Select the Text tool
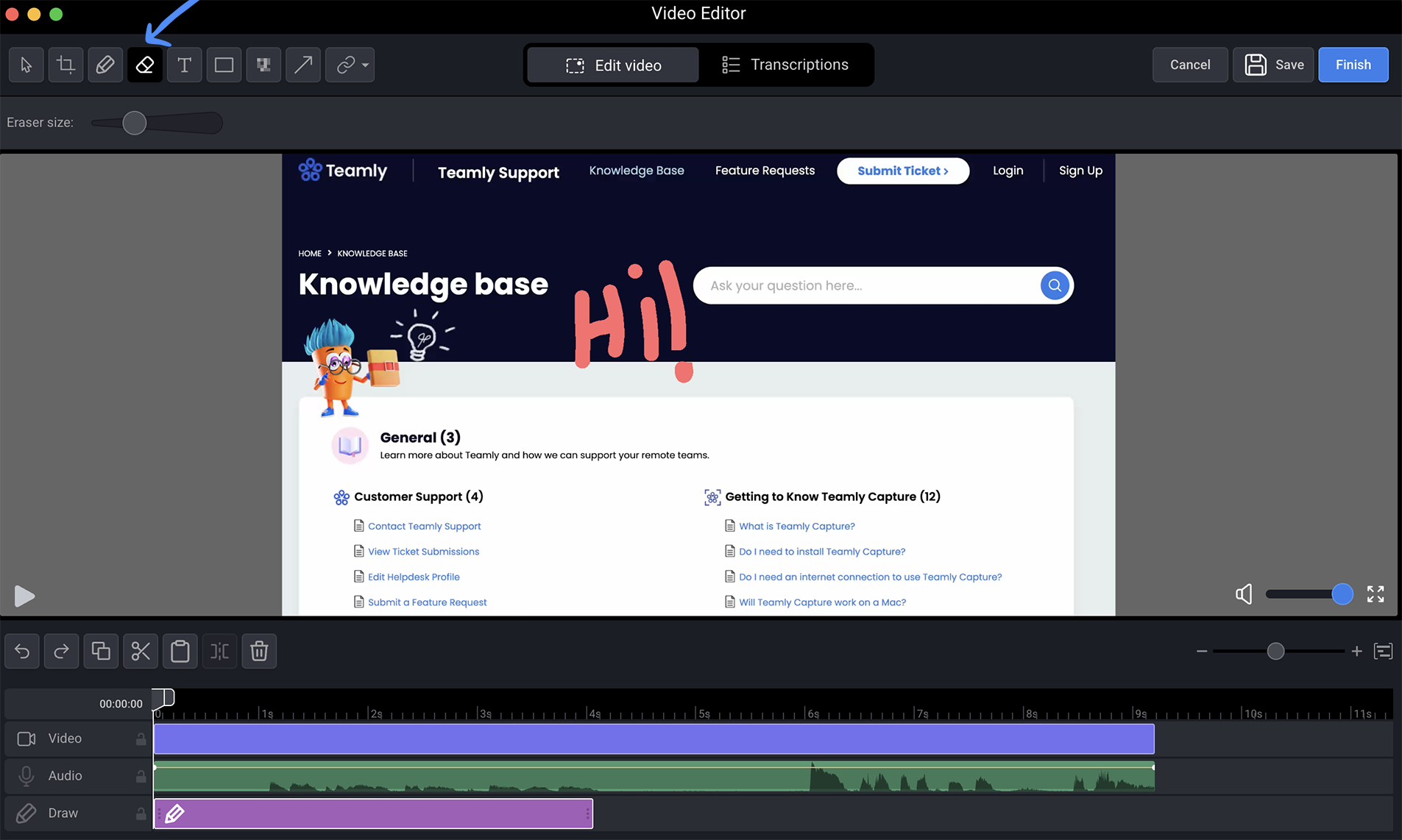 [x=185, y=65]
